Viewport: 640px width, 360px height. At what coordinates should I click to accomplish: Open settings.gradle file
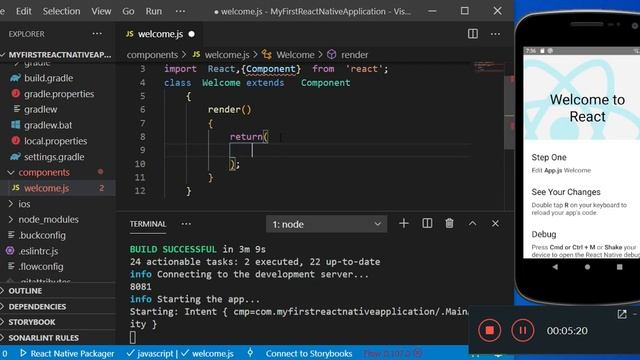(54, 157)
